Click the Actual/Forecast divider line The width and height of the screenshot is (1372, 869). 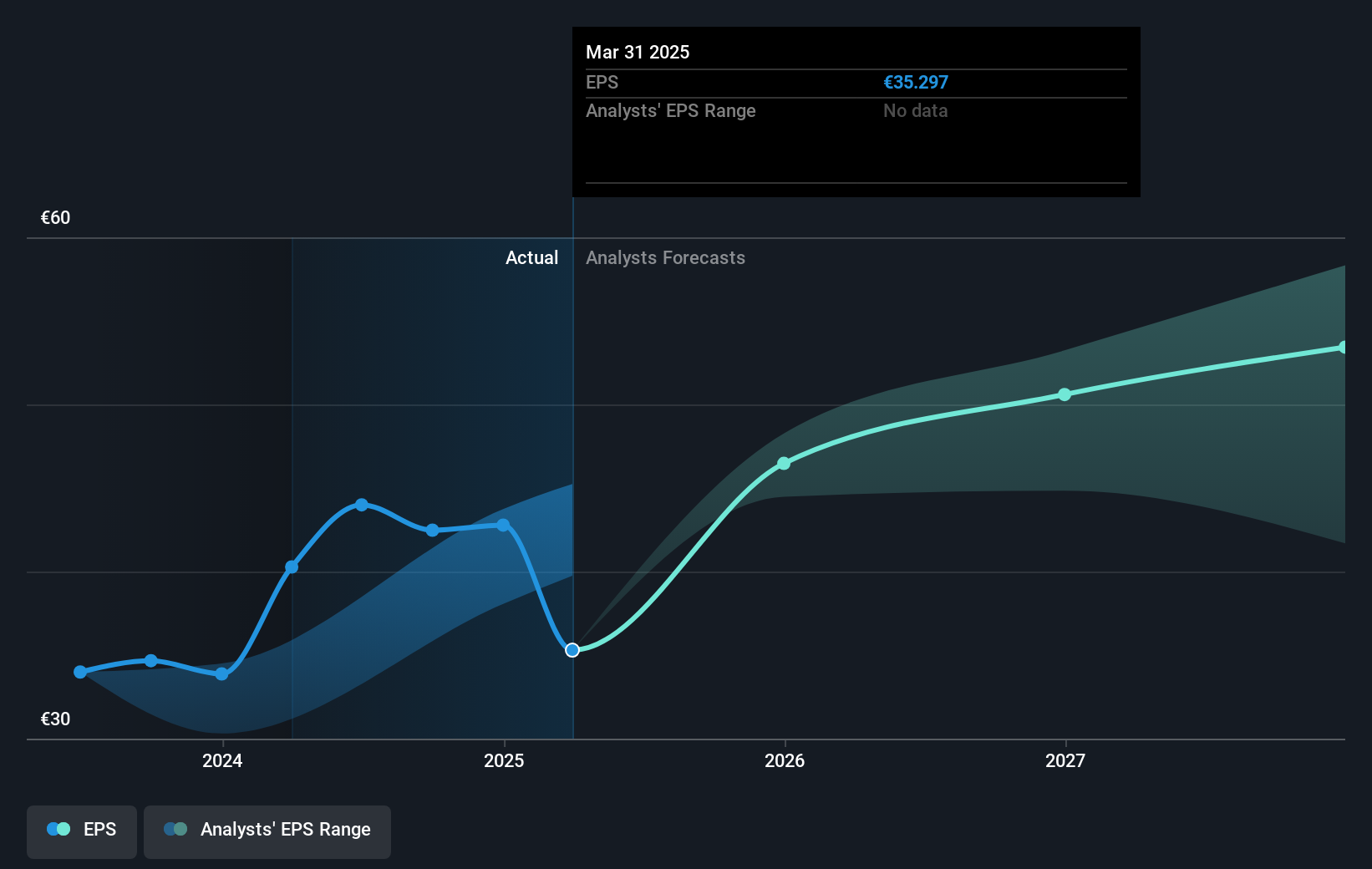(572, 476)
